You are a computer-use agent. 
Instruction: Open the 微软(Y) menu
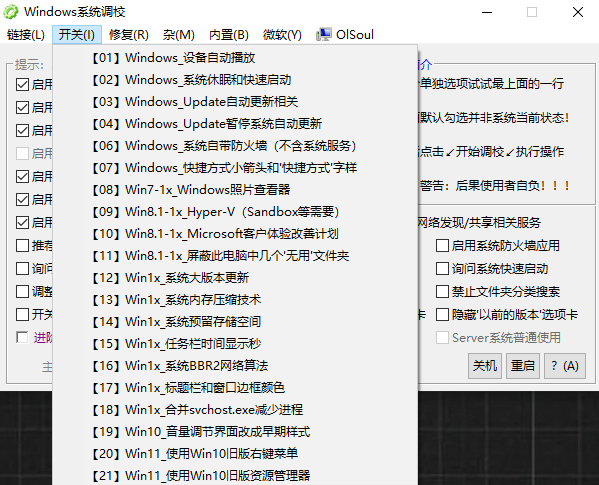[282, 35]
